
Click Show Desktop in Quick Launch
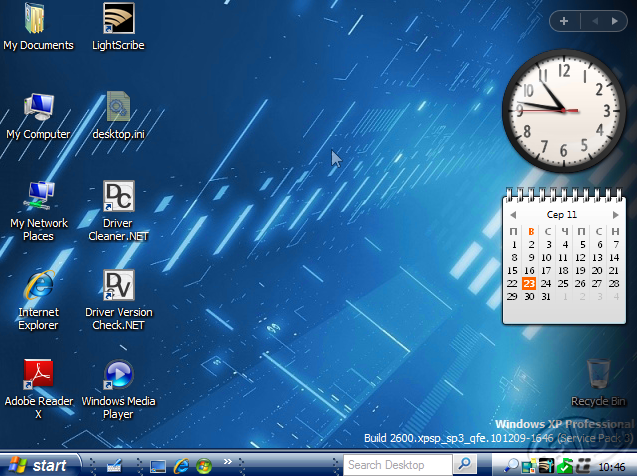pyautogui.click(x=157, y=466)
